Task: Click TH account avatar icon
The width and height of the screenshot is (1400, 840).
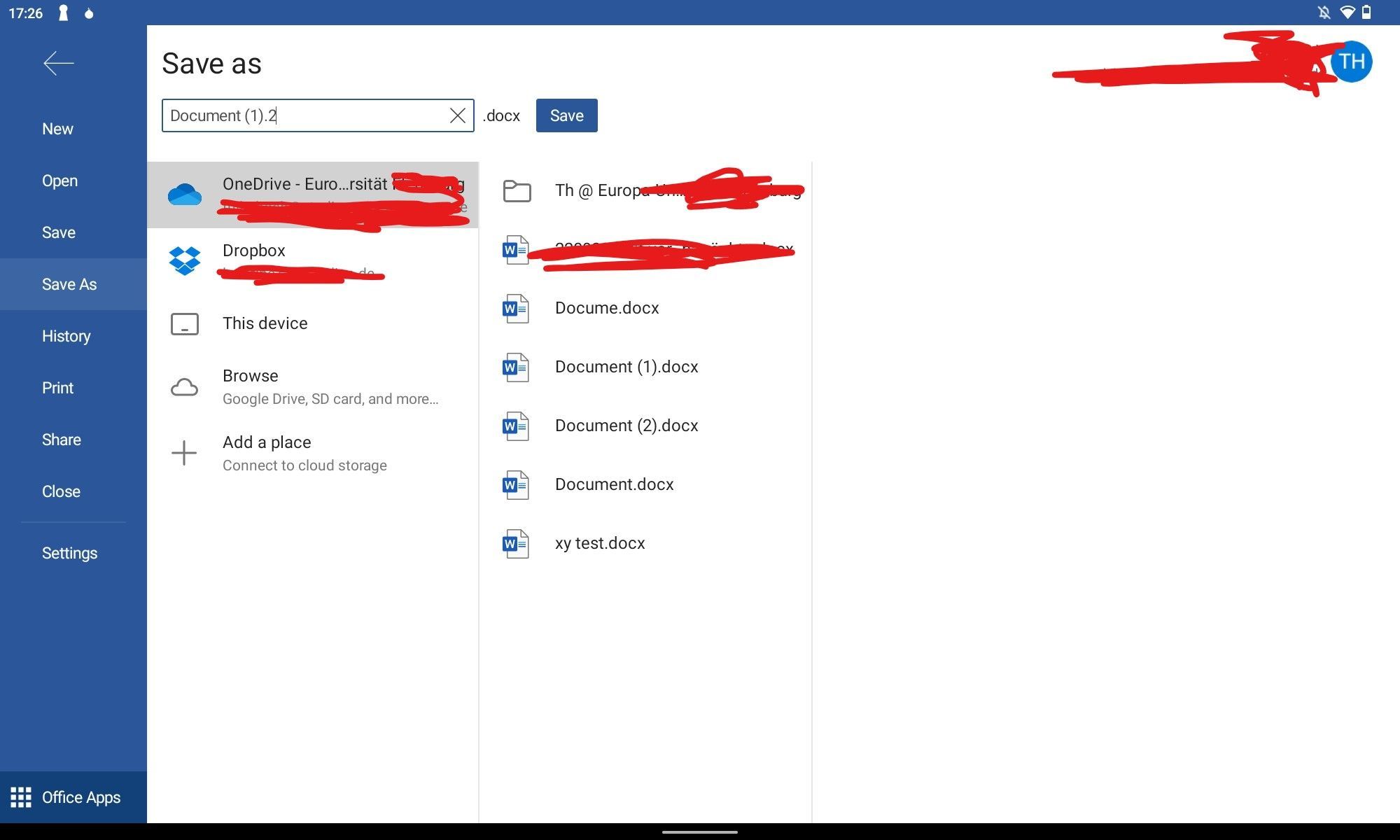Action: click(1352, 62)
